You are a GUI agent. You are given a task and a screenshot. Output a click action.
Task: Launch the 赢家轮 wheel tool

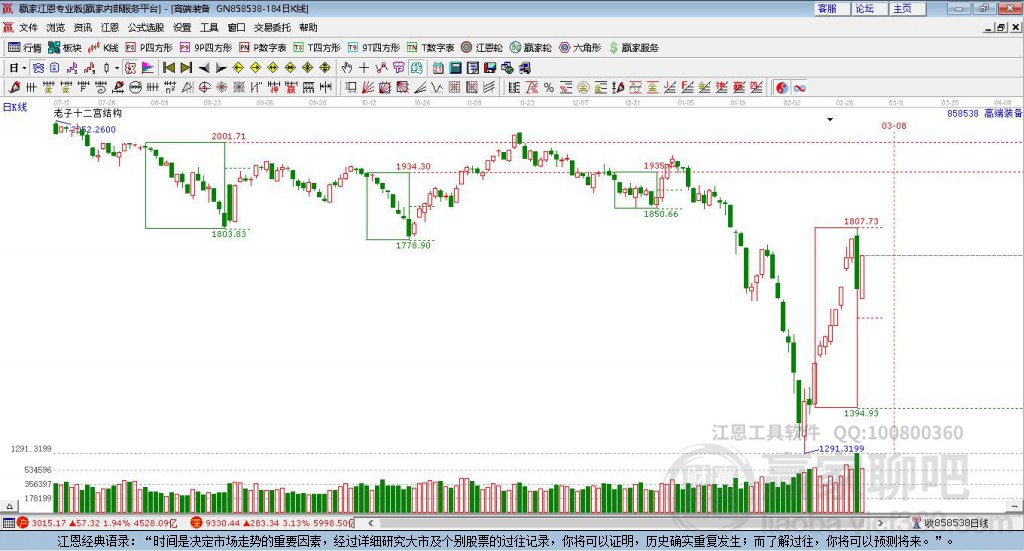[x=530, y=48]
